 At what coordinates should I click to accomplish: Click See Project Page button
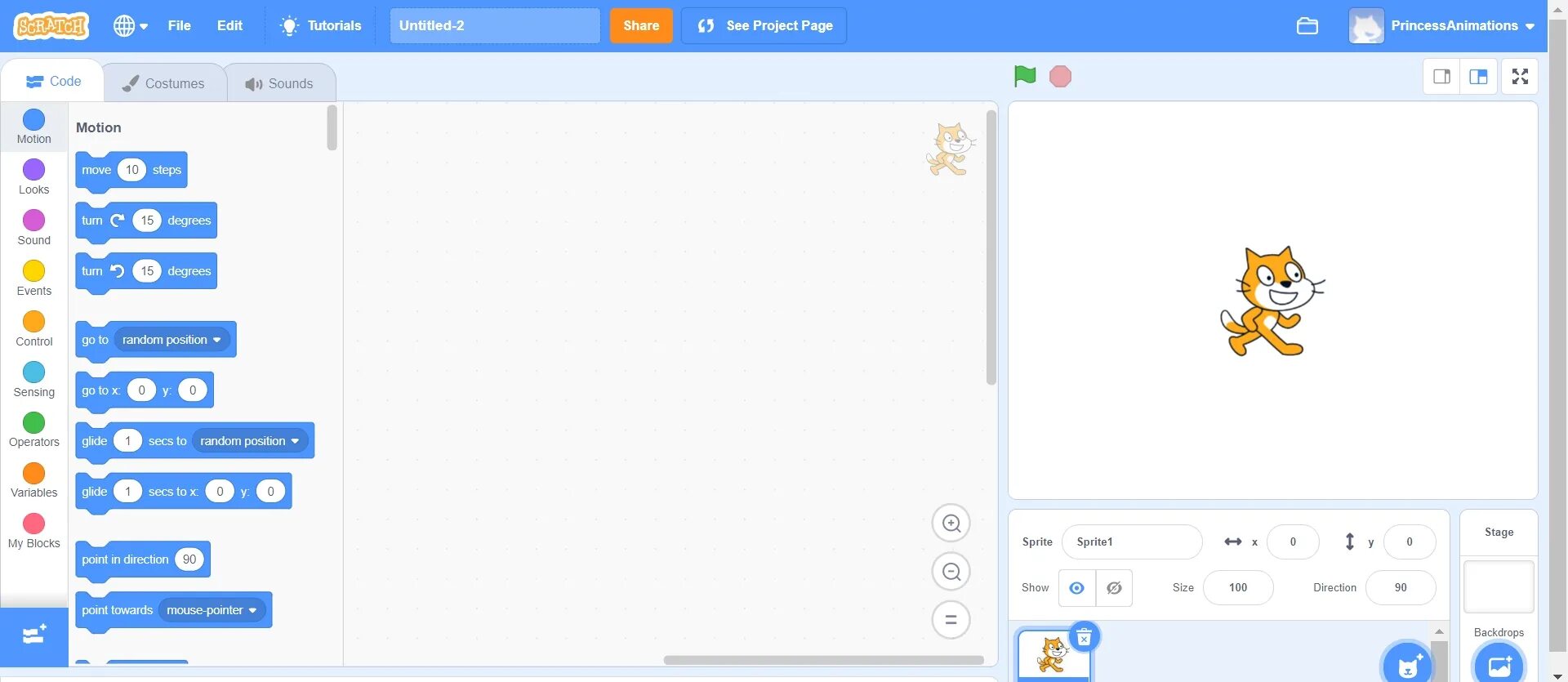point(764,26)
